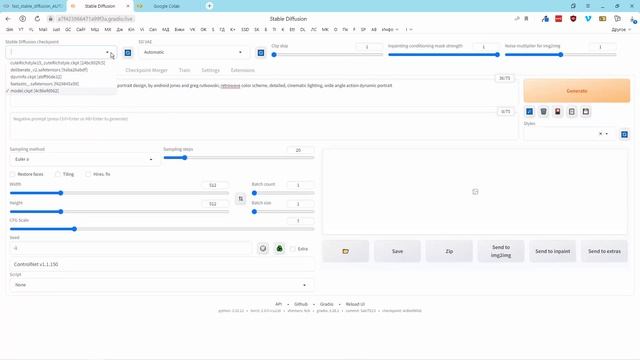Click the Sampling steps slider handle
This screenshot has width=640, height=360.
(184, 158)
